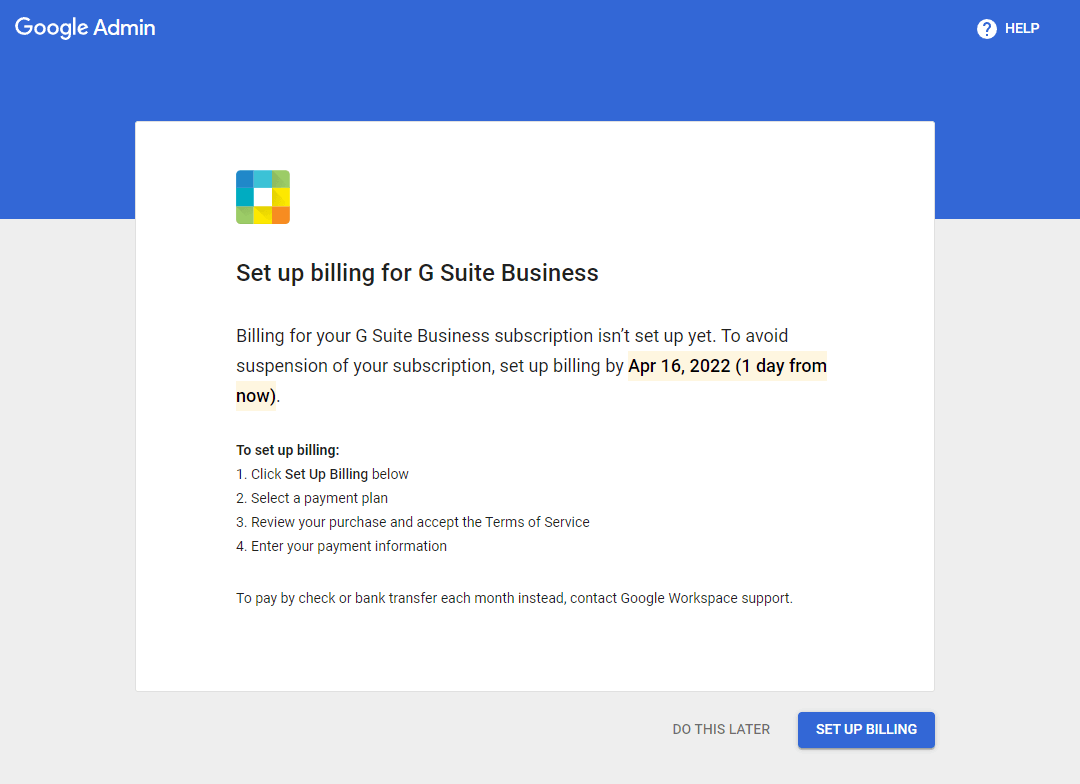Click the Help question mark icon

pos(987,29)
